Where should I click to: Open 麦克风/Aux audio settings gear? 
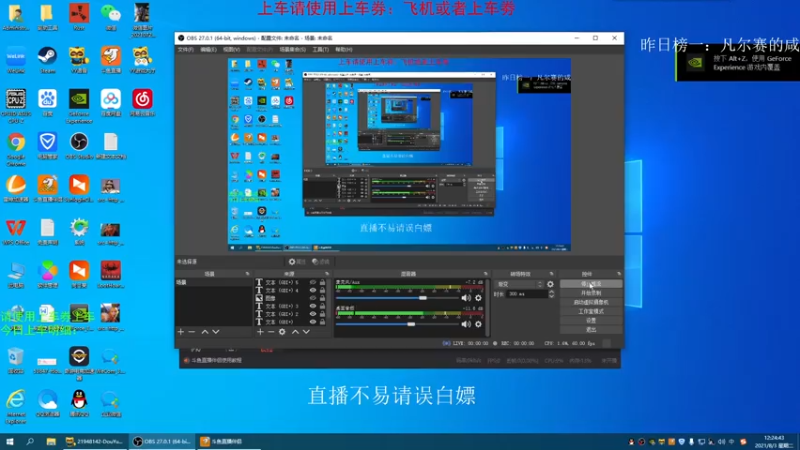pos(478,297)
